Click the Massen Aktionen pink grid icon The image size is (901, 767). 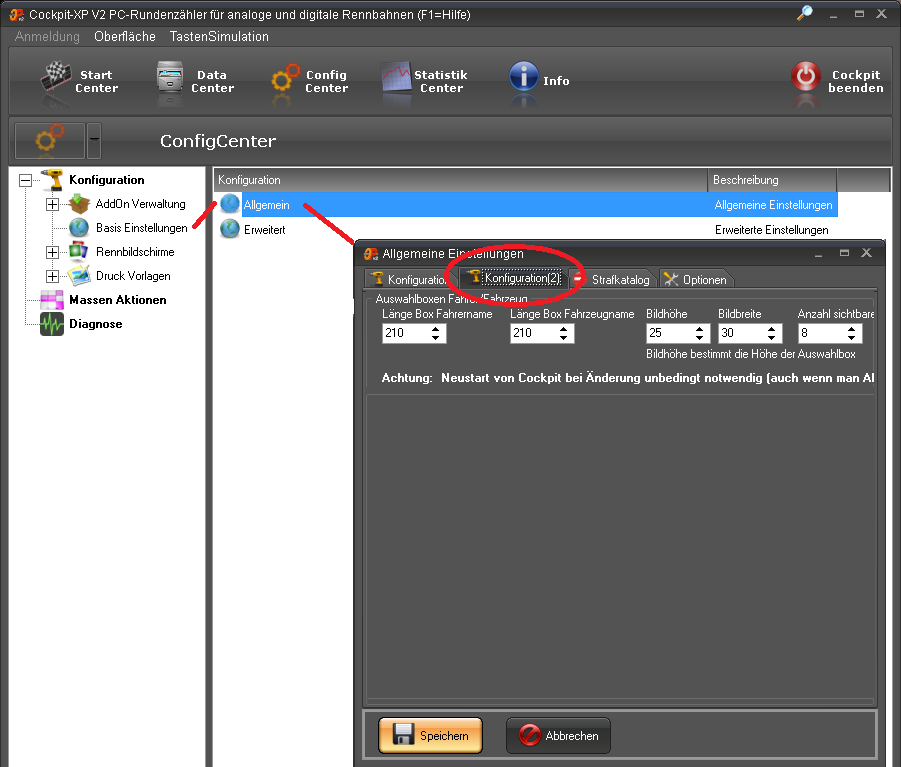[x=52, y=300]
